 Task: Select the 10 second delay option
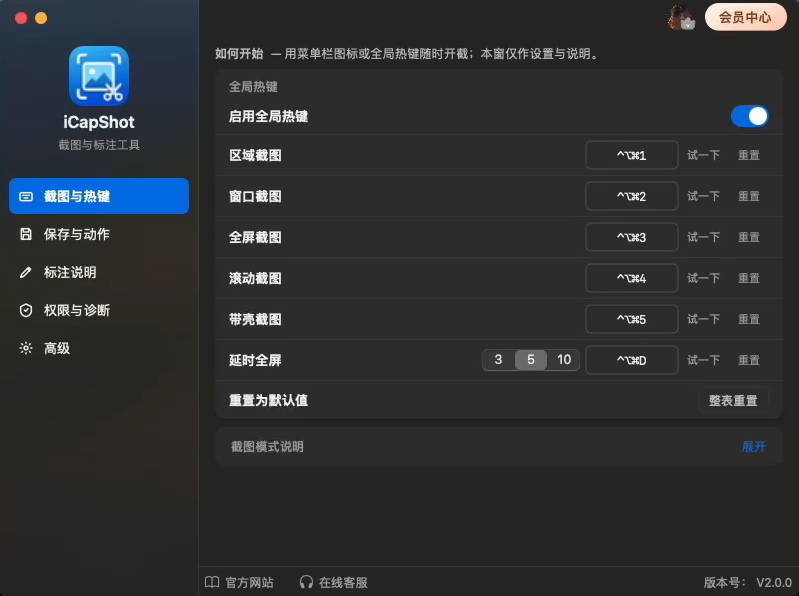(x=564, y=360)
